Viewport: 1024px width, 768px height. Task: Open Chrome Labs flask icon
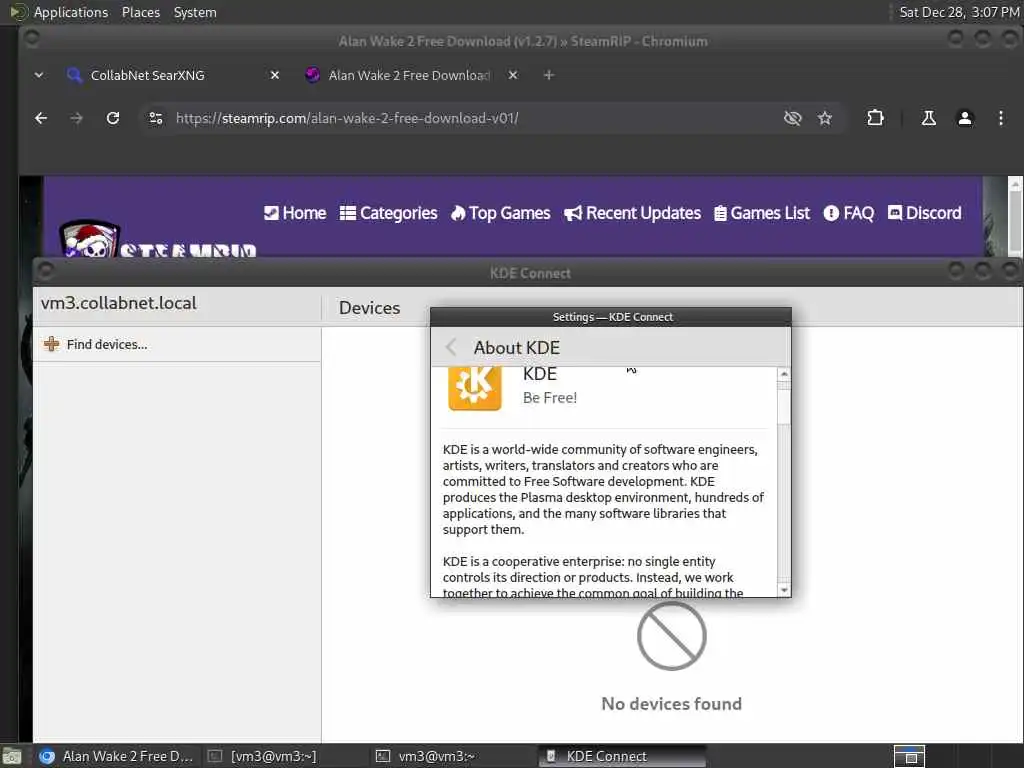(x=929, y=118)
